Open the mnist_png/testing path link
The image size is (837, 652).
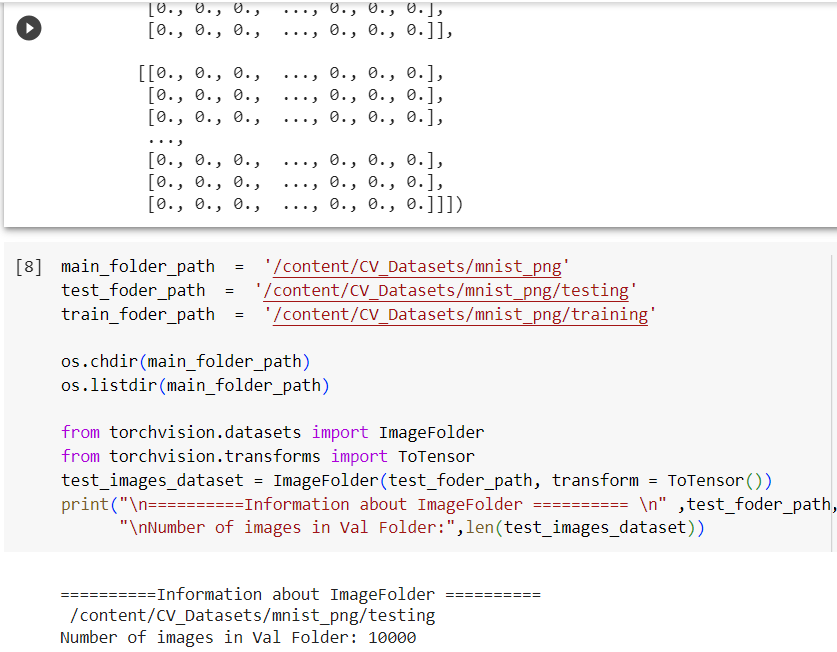coord(446,290)
